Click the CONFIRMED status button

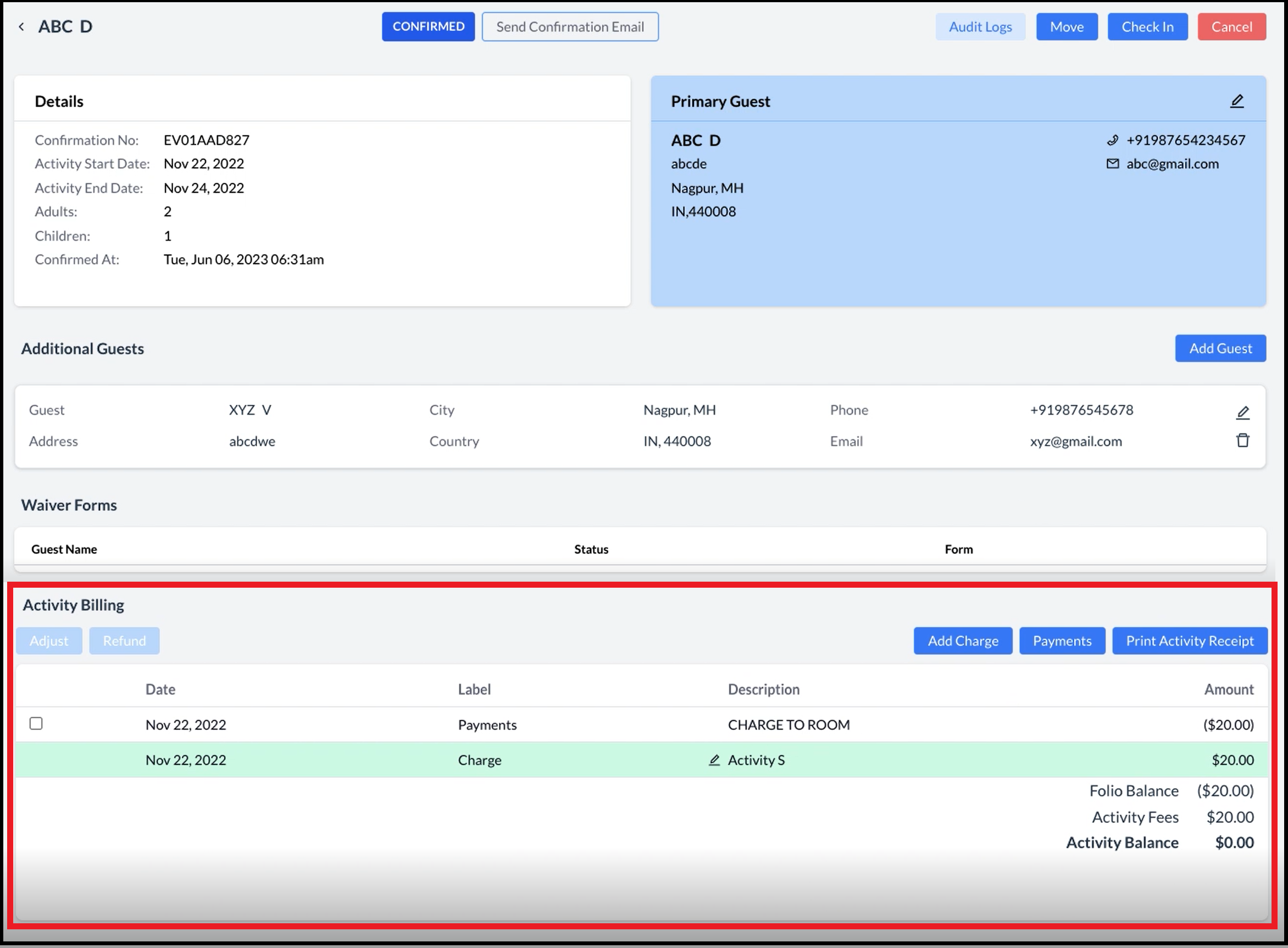click(x=428, y=26)
